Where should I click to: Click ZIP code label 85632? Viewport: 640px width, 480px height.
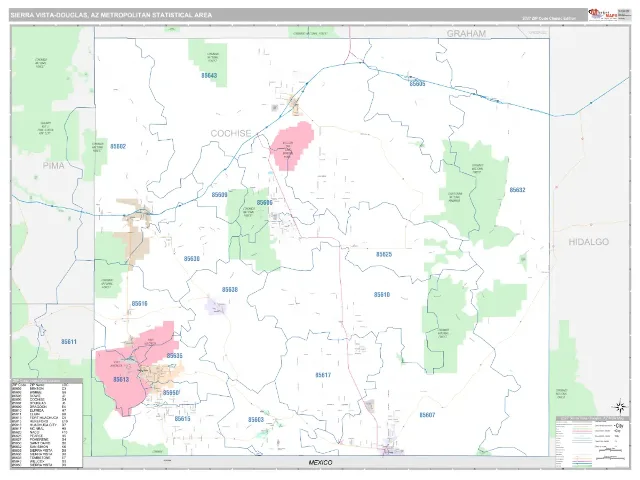coord(517,190)
